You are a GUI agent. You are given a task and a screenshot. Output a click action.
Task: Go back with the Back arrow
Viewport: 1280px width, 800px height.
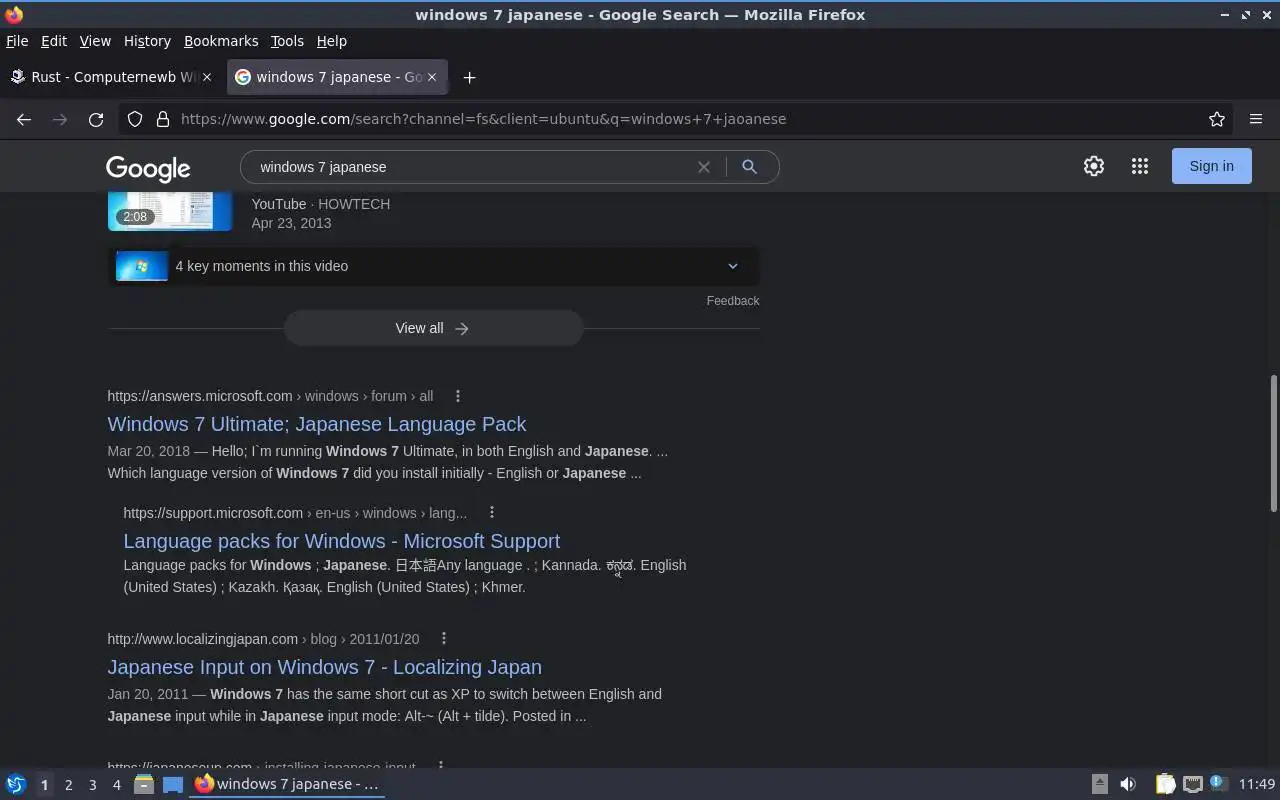click(x=24, y=119)
